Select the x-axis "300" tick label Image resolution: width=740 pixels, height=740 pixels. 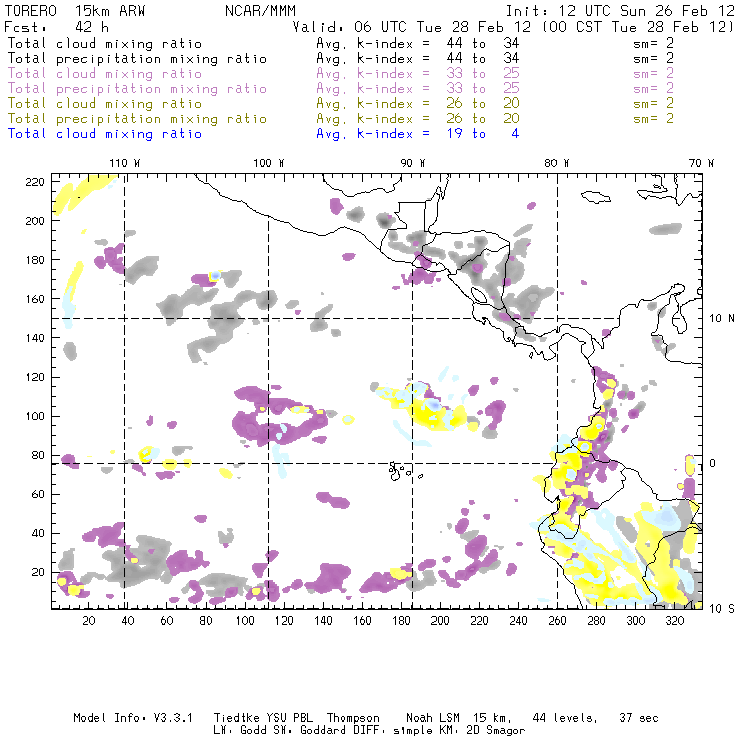[x=635, y=621]
